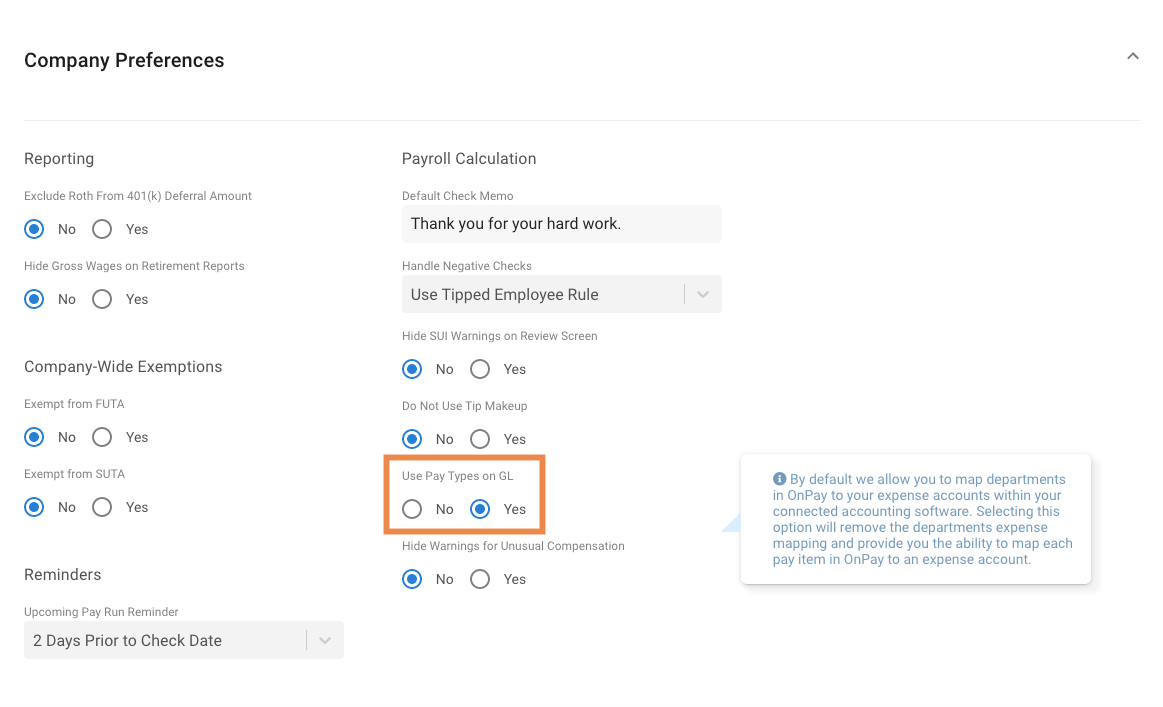
Task: Choose No for Hide Gross Wages on Retirement
Action: [34, 299]
